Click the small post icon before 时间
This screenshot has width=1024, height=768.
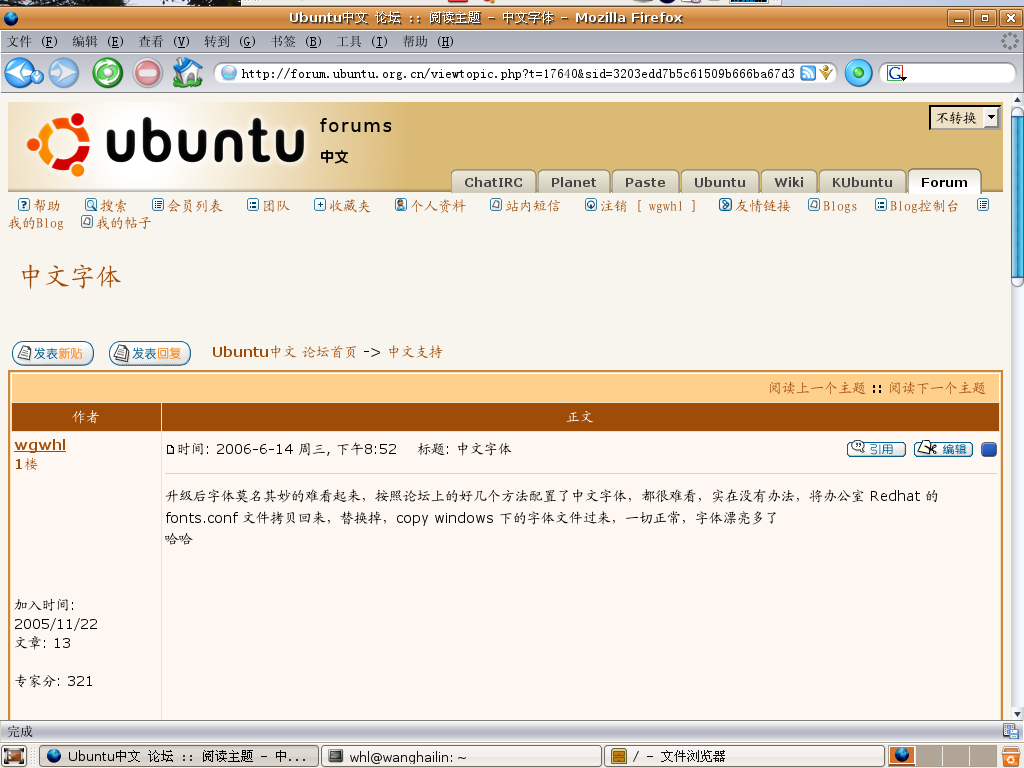[170, 449]
